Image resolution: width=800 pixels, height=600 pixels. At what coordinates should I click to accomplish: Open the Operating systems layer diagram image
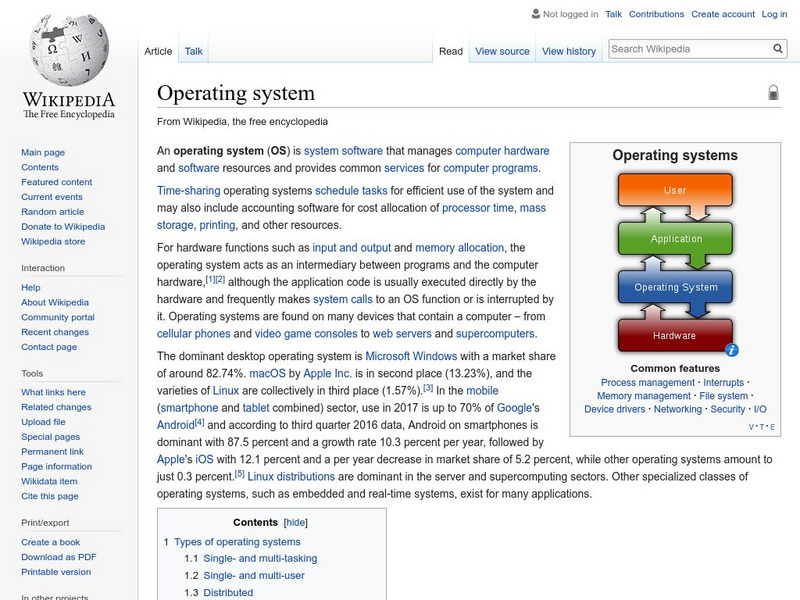tap(675, 264)
